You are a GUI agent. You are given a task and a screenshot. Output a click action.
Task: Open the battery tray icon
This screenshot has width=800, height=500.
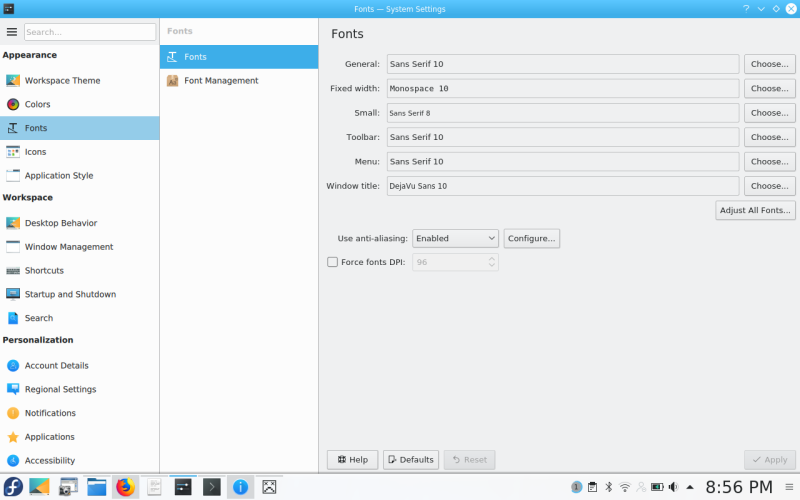pyautogui.click(x=657, y=487)
